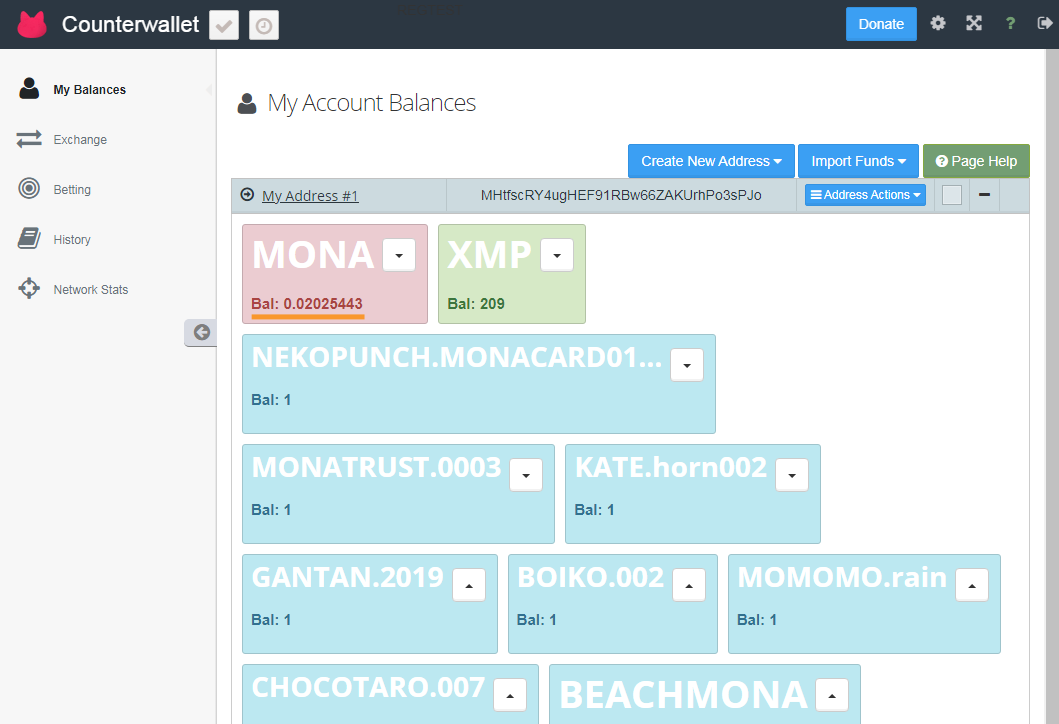This screenshot has width=1059, height=724.
Task: Click the Page Help button
Action: coord(976,161)
